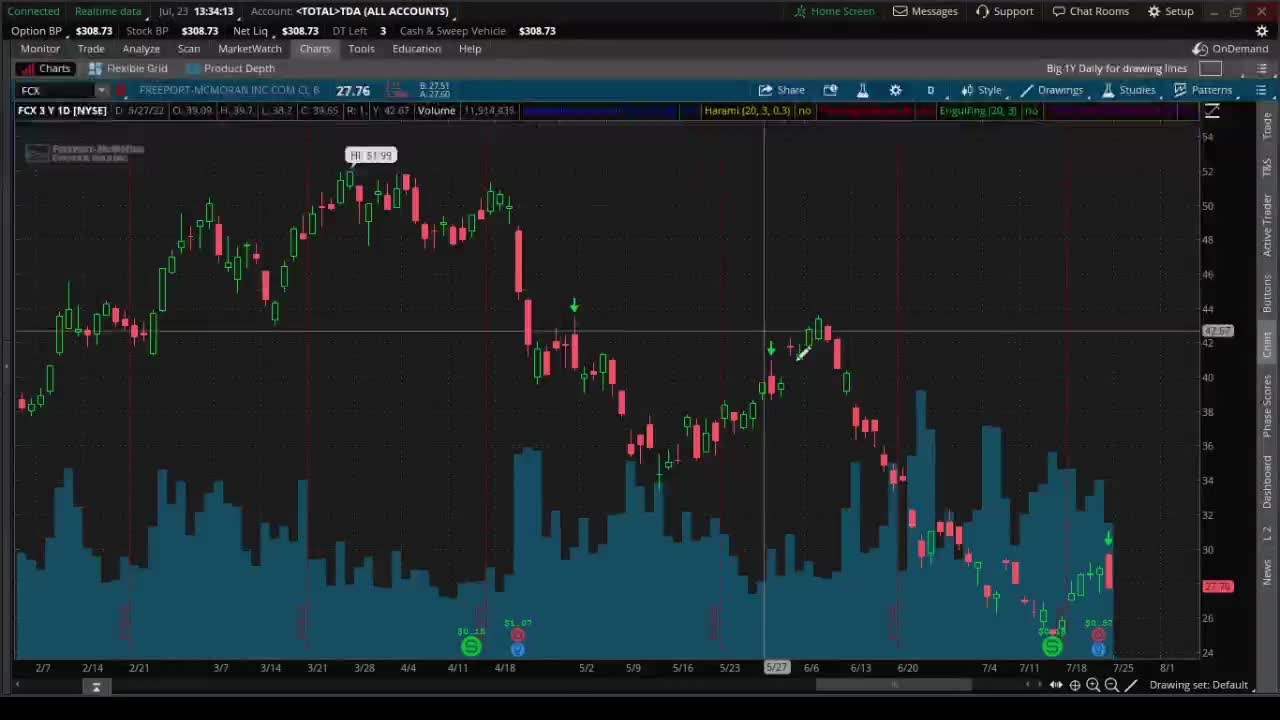
Task: Click the flask icon beside Share
Action: 862,90
